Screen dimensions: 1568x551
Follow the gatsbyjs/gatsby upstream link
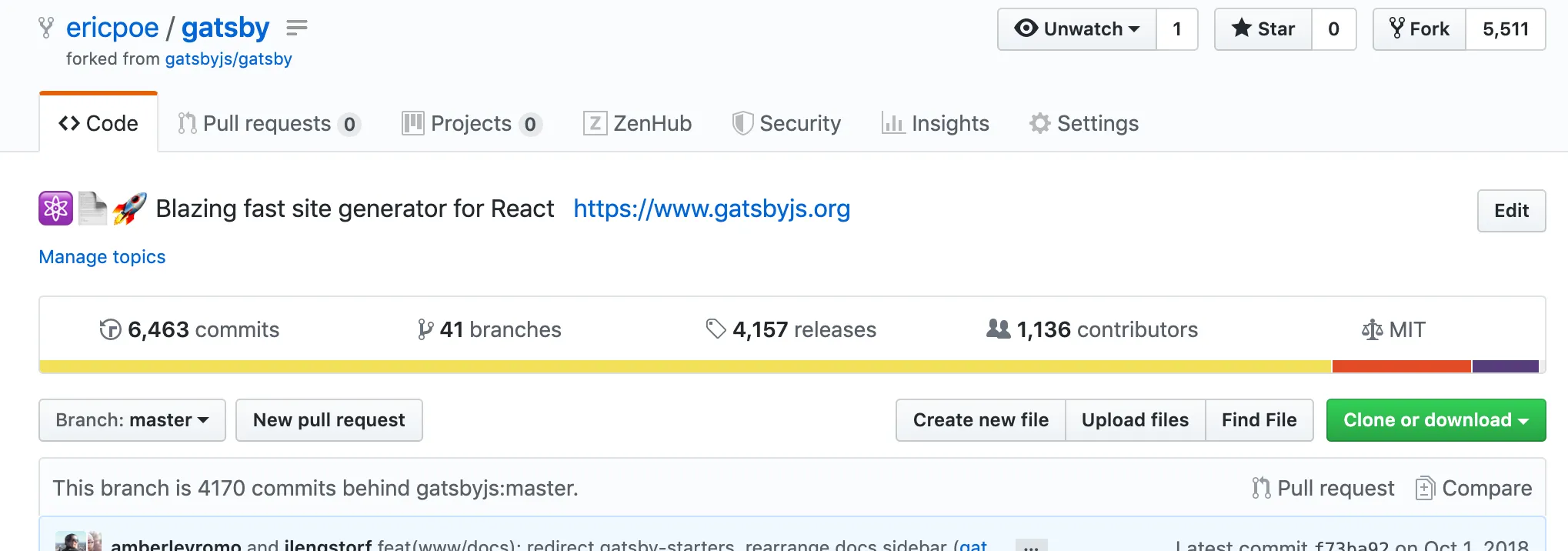229,59
